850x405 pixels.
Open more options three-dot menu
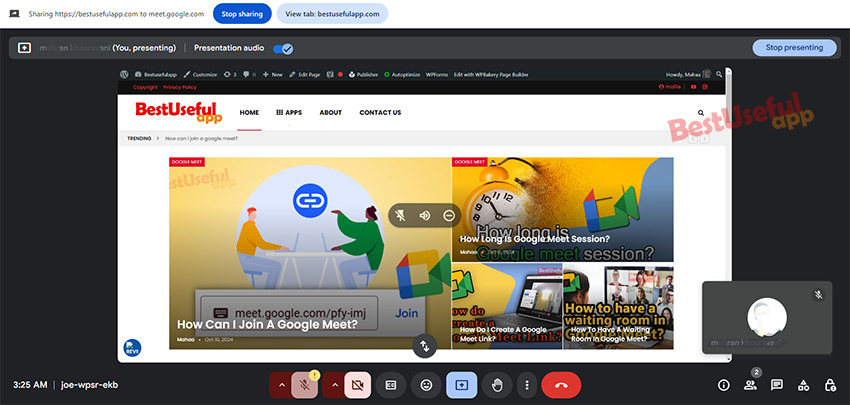526,385
